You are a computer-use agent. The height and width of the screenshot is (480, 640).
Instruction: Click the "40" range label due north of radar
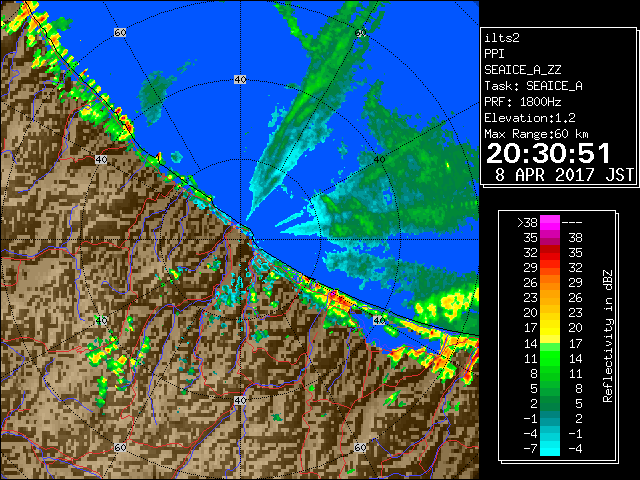click(240, 79)
